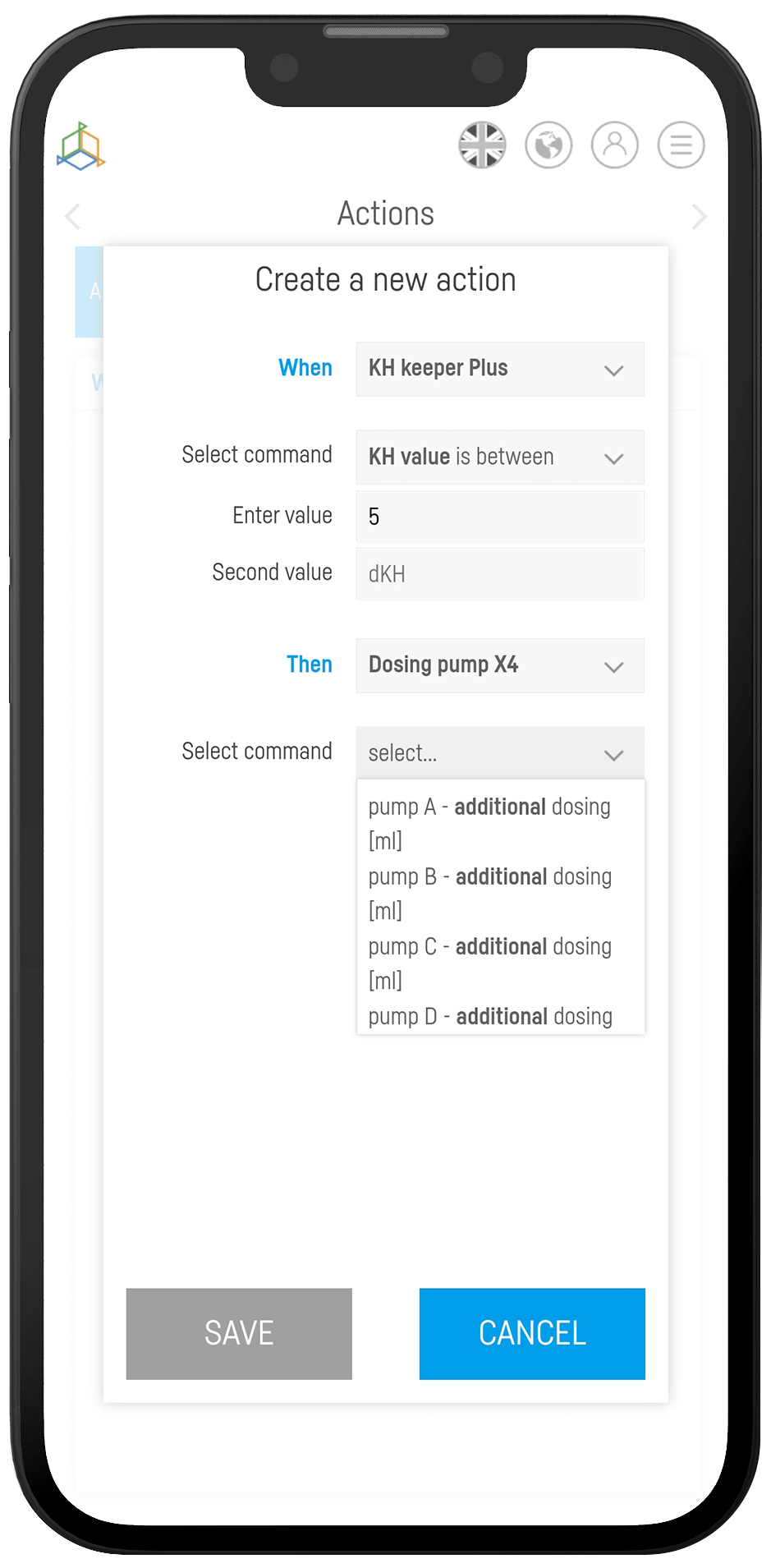The height and width of the screenshot is (1568, 771).
Task: Collapse the select... command dropdown
Action: tap(499, 753)
